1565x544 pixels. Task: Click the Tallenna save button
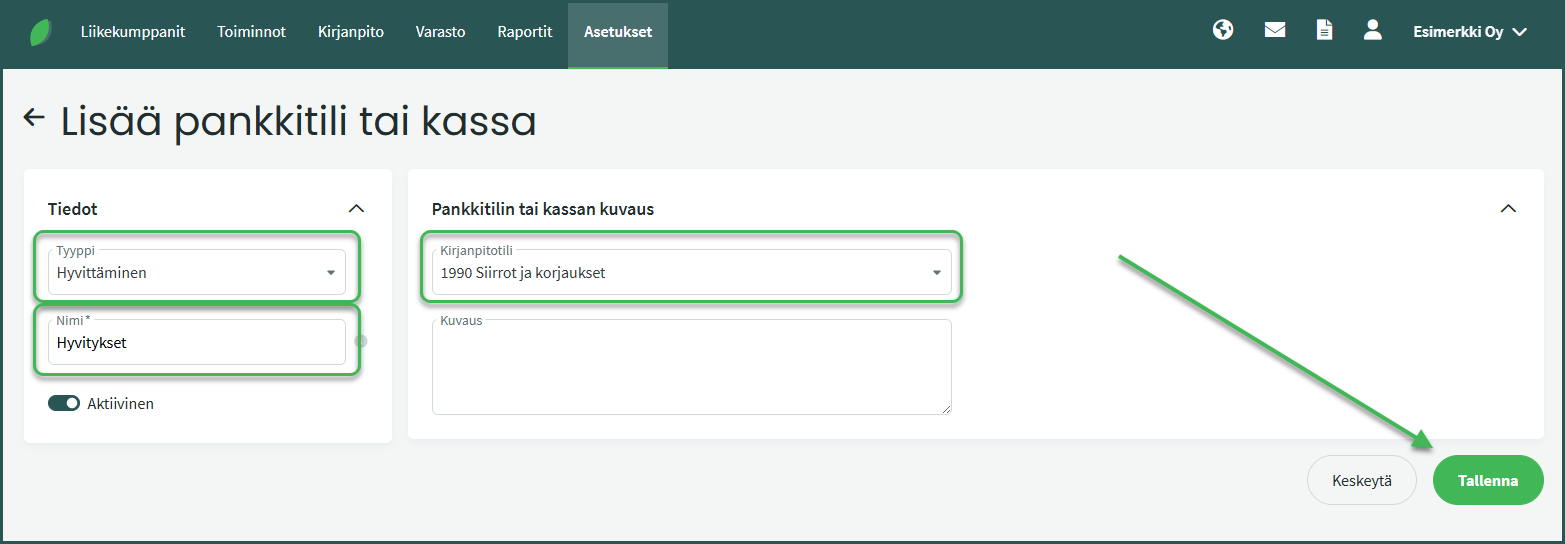point(1487,480)
